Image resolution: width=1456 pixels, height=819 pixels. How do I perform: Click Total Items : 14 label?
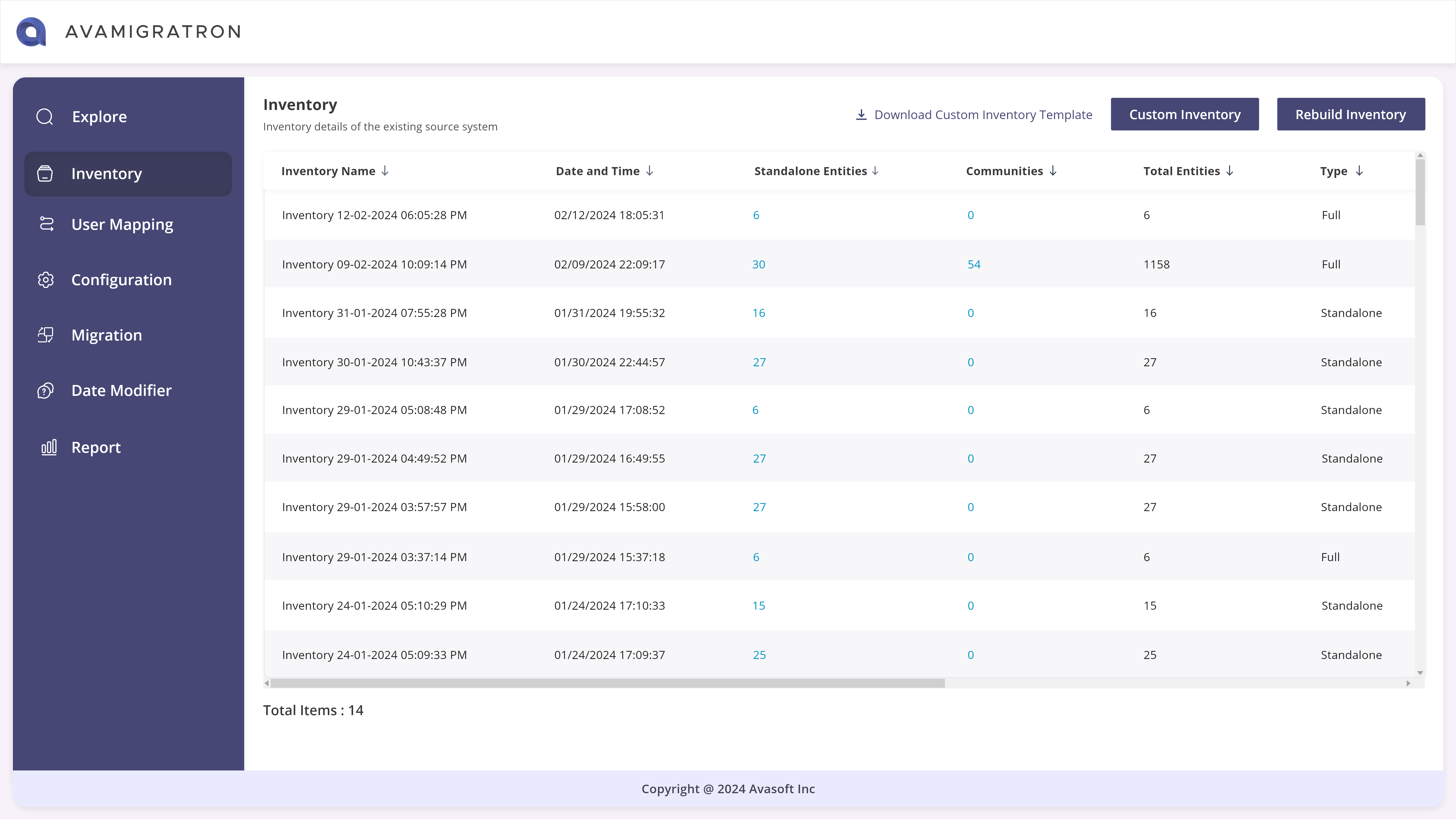coord(313,711)
